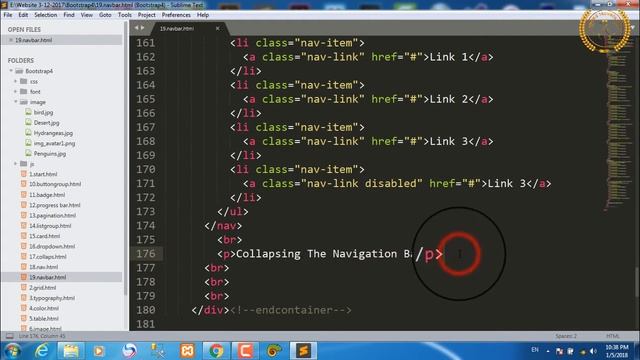Click the Bootstrap4 folder icon

tap(19, 71)
